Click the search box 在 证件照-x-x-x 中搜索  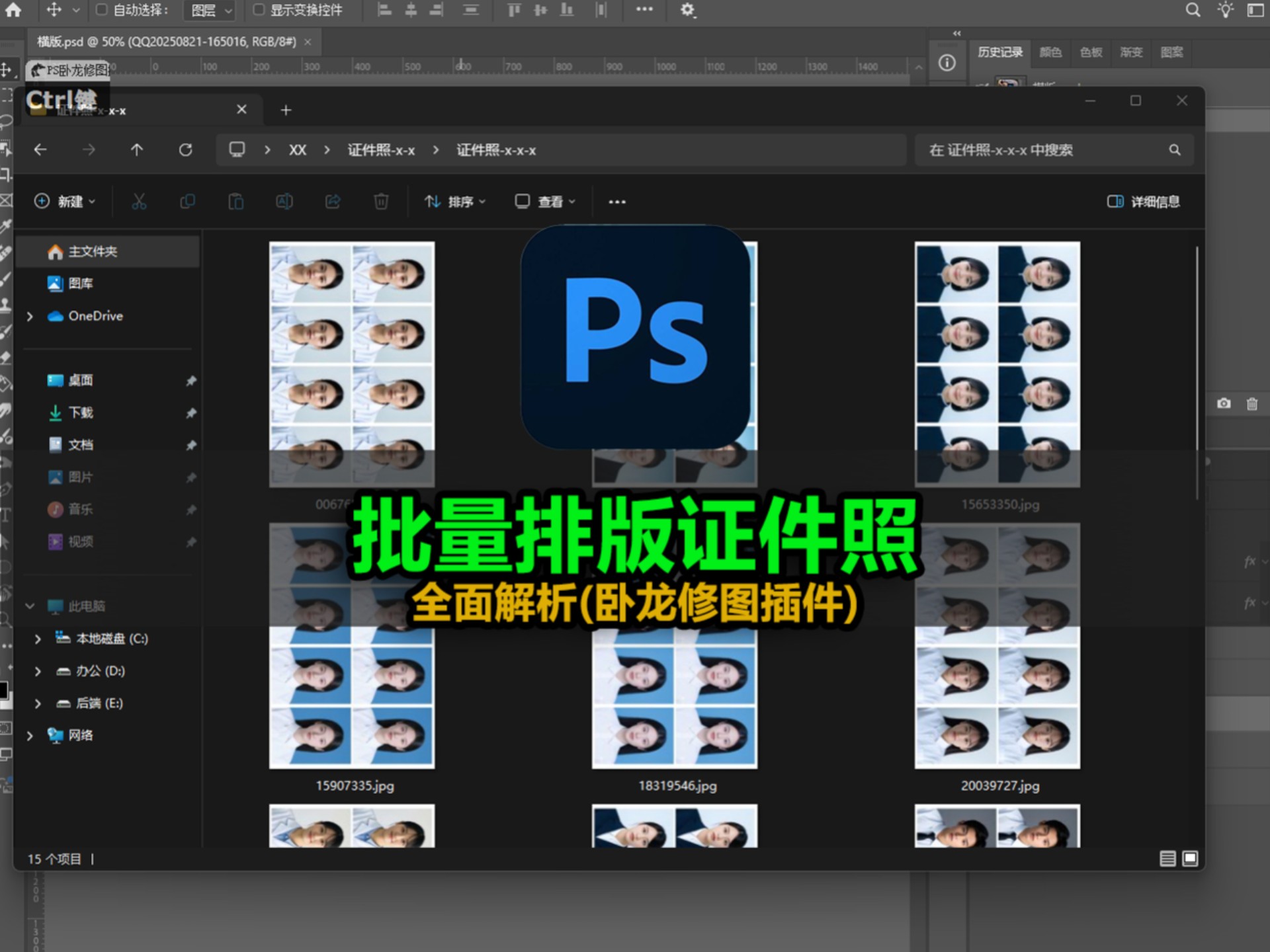pyautogui.click(x=1054, y=150)
